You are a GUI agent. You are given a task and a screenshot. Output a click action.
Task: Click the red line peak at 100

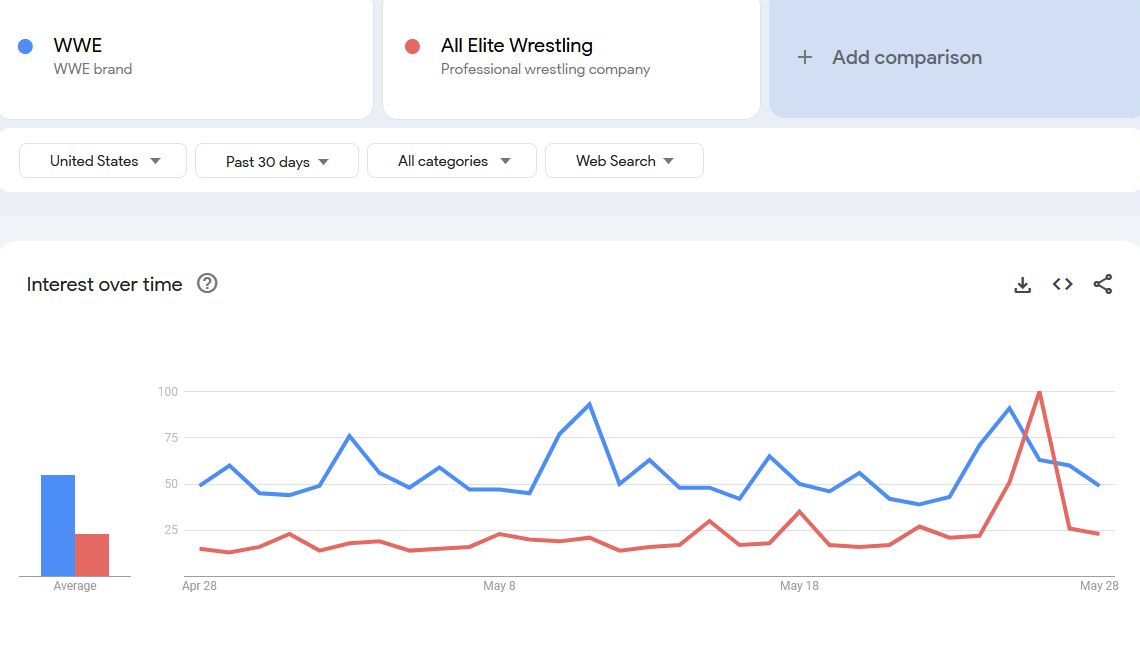pyautogui.click(x=1040, y=392)
